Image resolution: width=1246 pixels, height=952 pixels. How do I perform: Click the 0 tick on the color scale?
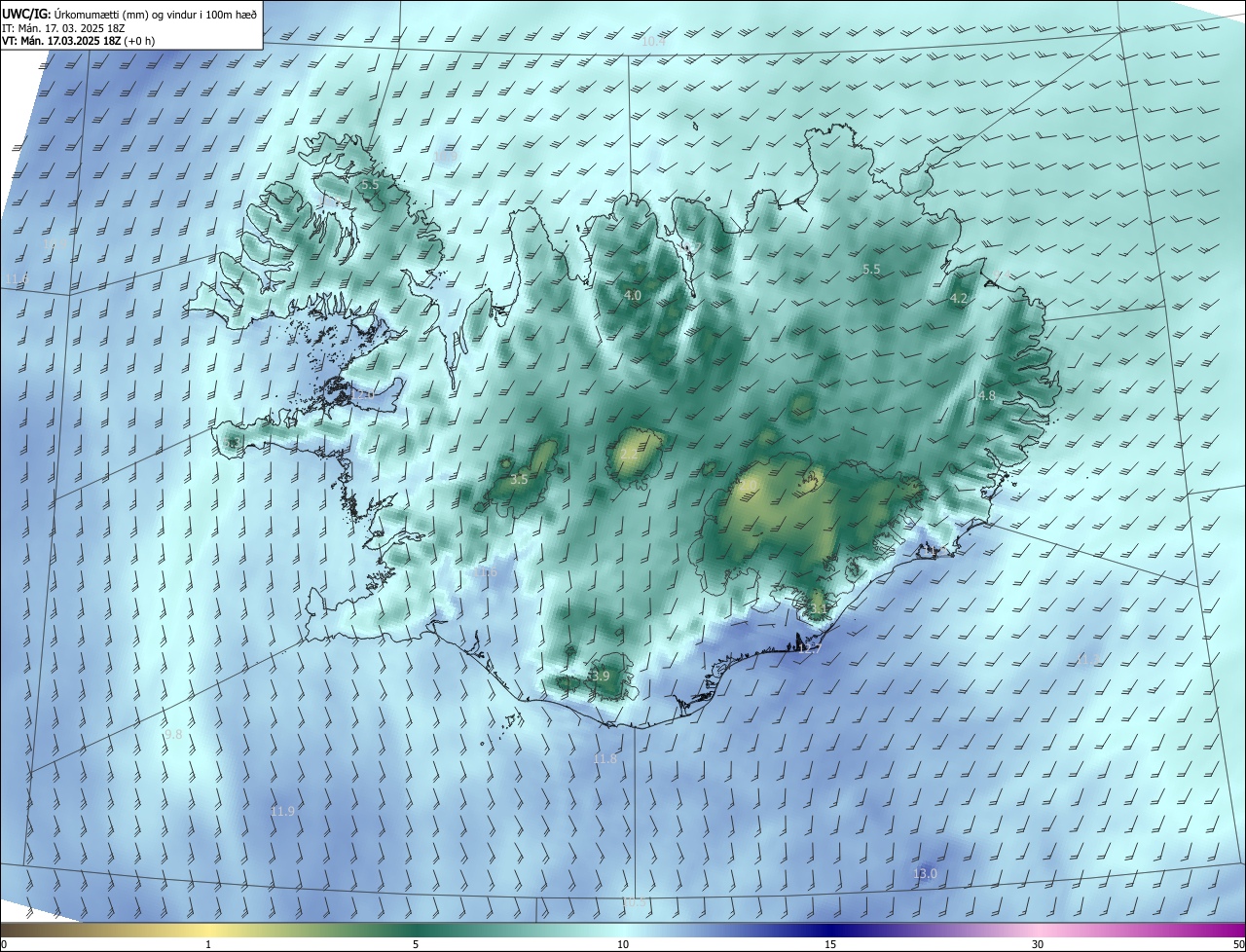point(4,944)
